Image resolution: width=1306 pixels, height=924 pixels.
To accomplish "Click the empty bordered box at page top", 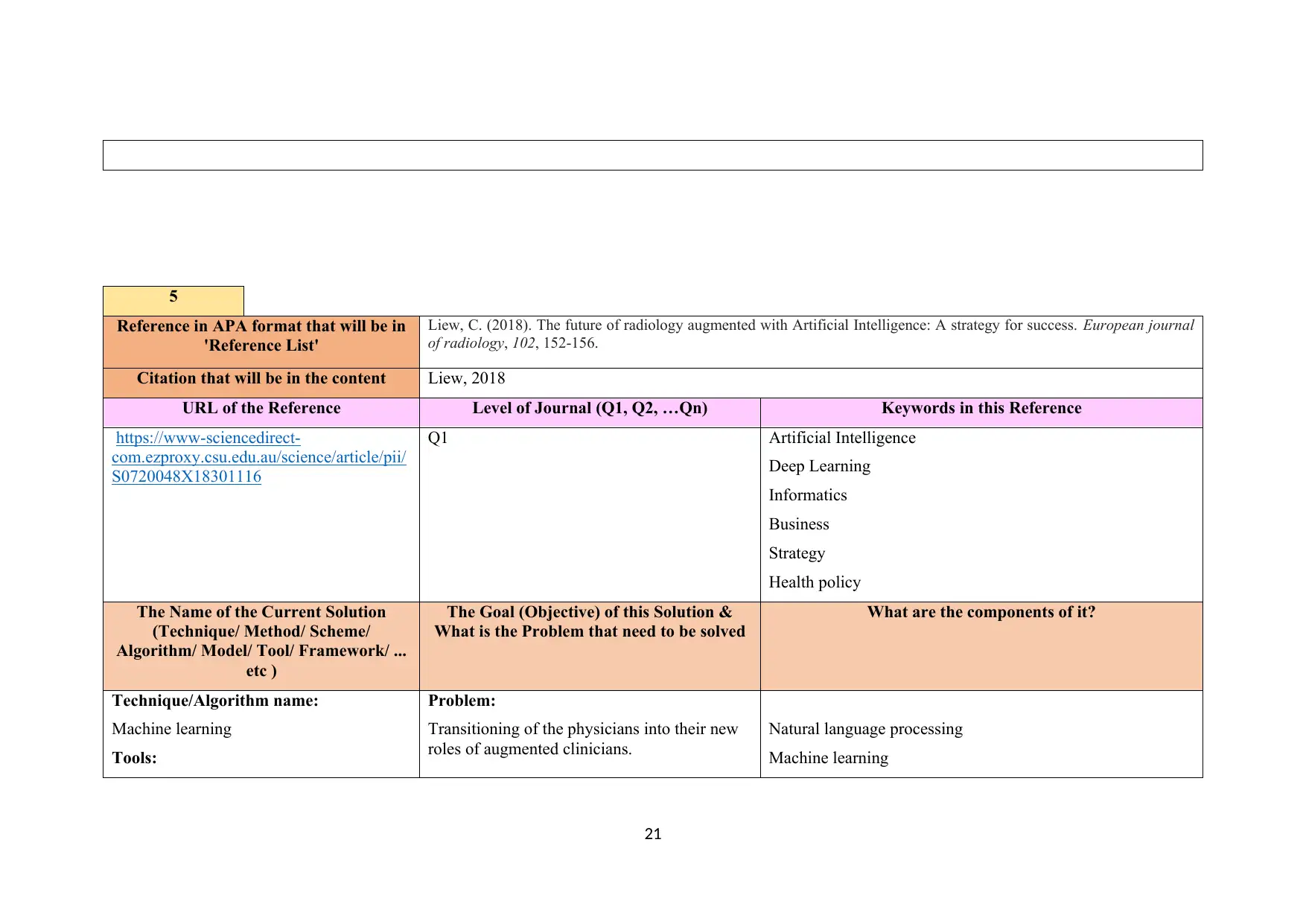I will click(652, 155).
